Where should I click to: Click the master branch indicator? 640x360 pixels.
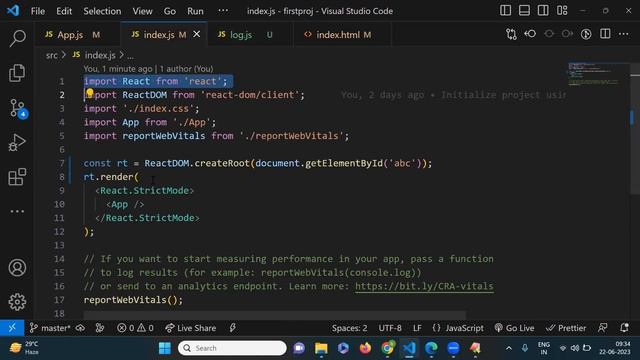tap(50, 328)
